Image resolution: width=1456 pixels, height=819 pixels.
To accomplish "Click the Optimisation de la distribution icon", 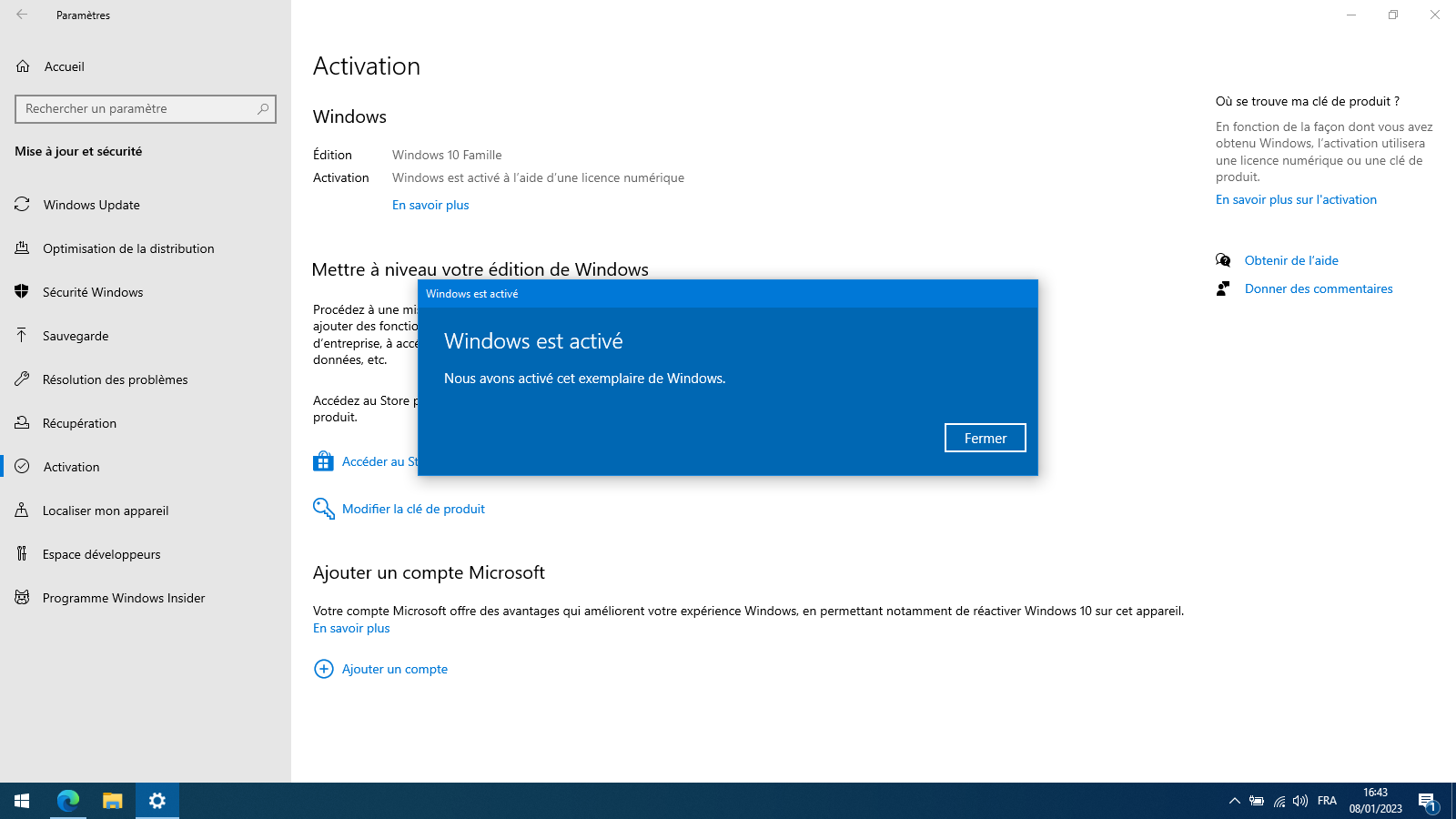I will click(x=22, y=248).
